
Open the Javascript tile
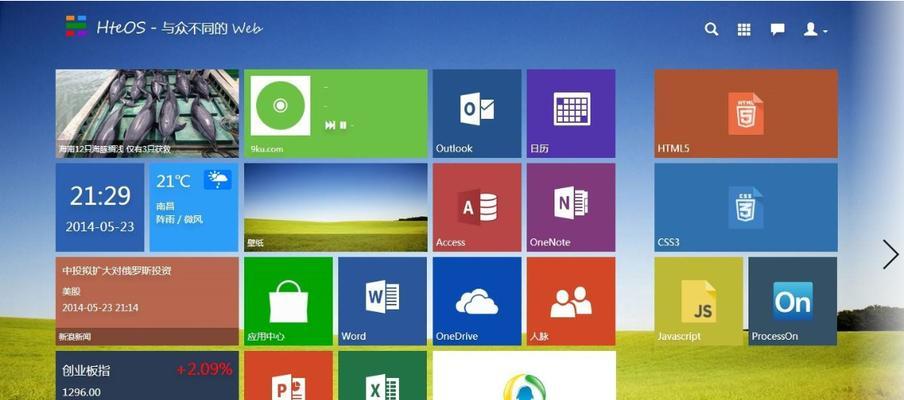tap(698, 301)
